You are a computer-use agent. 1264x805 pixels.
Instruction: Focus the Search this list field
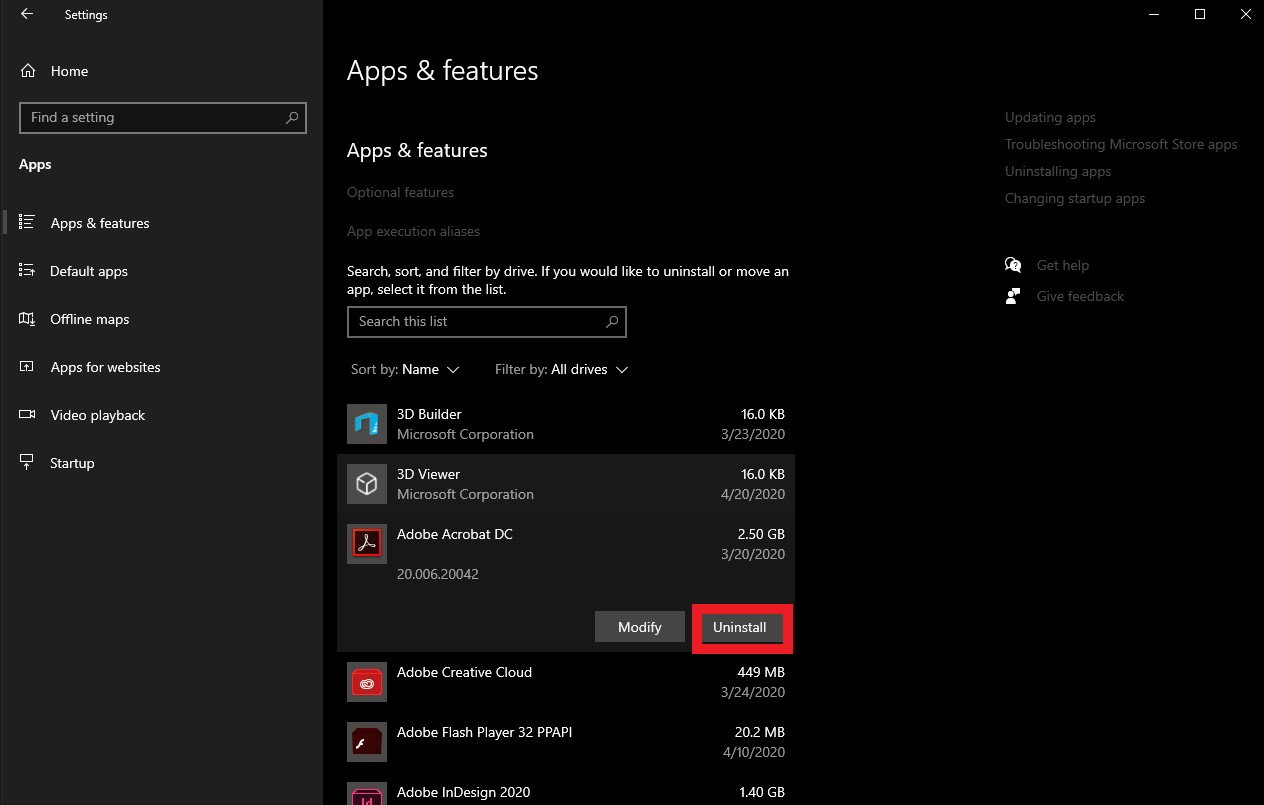(486, 321)
